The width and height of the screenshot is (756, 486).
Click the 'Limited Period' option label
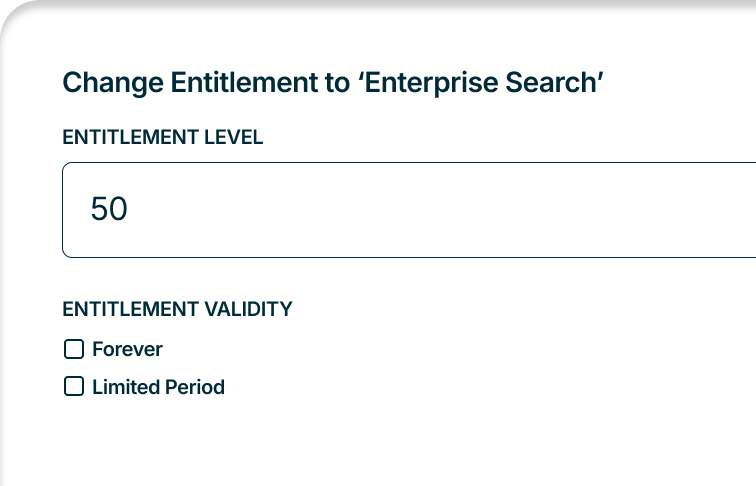coord(158,387)
